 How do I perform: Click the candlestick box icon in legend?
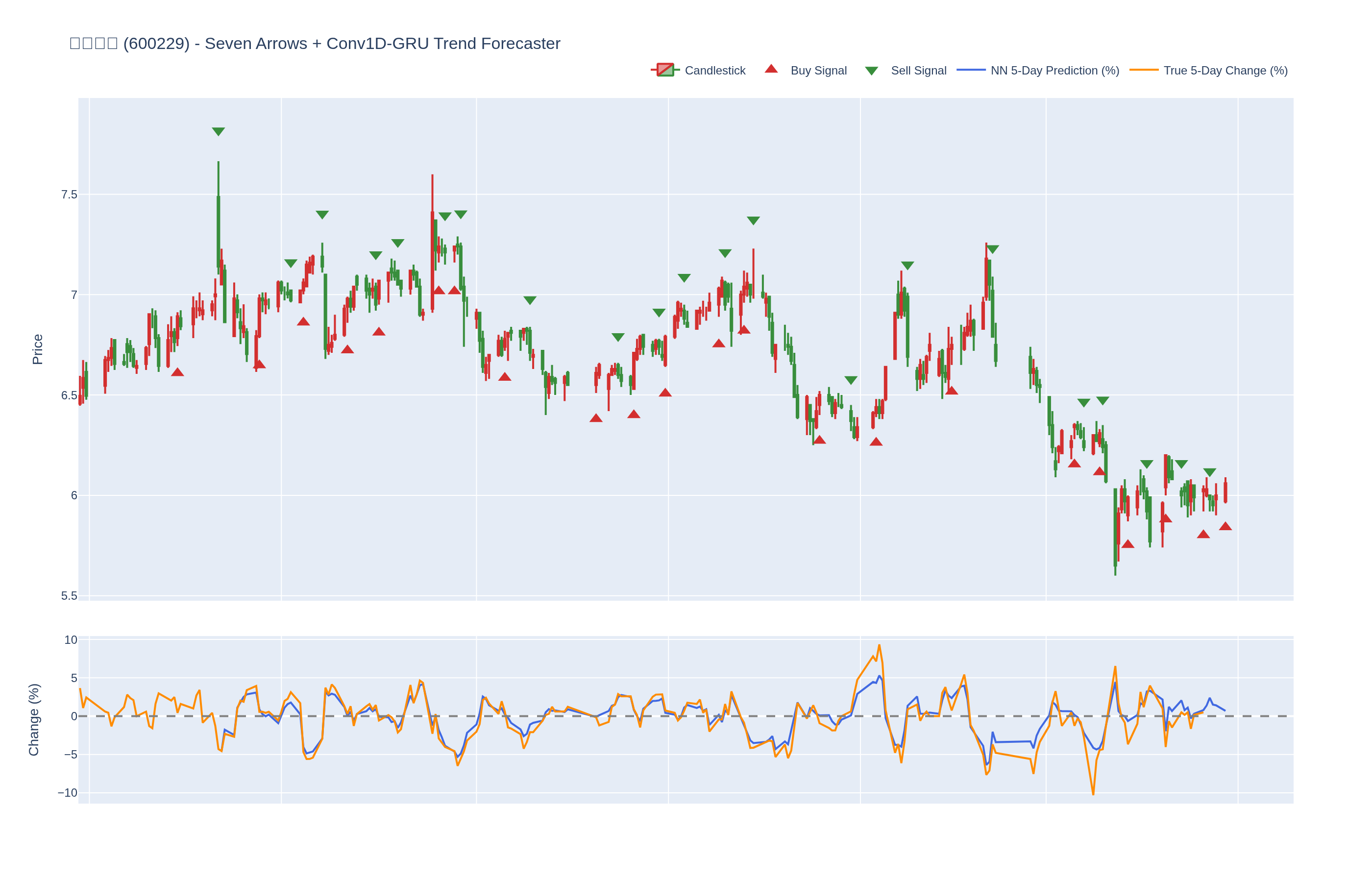tap(665, 70)
